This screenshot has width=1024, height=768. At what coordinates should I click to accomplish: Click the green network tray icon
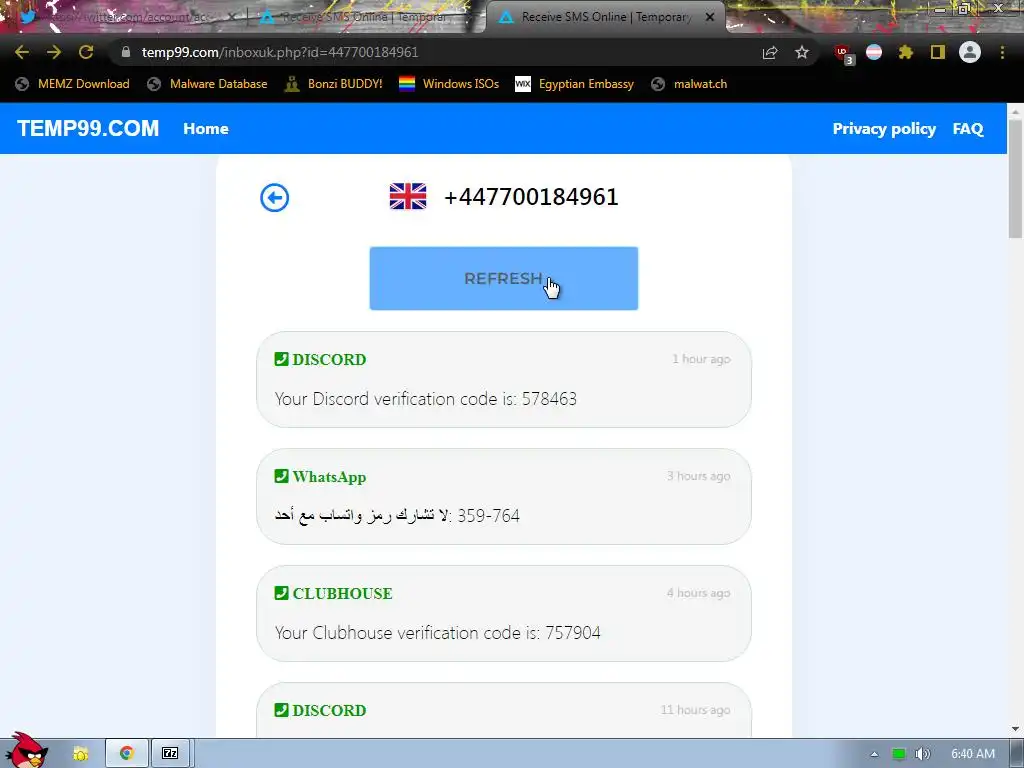899,754
